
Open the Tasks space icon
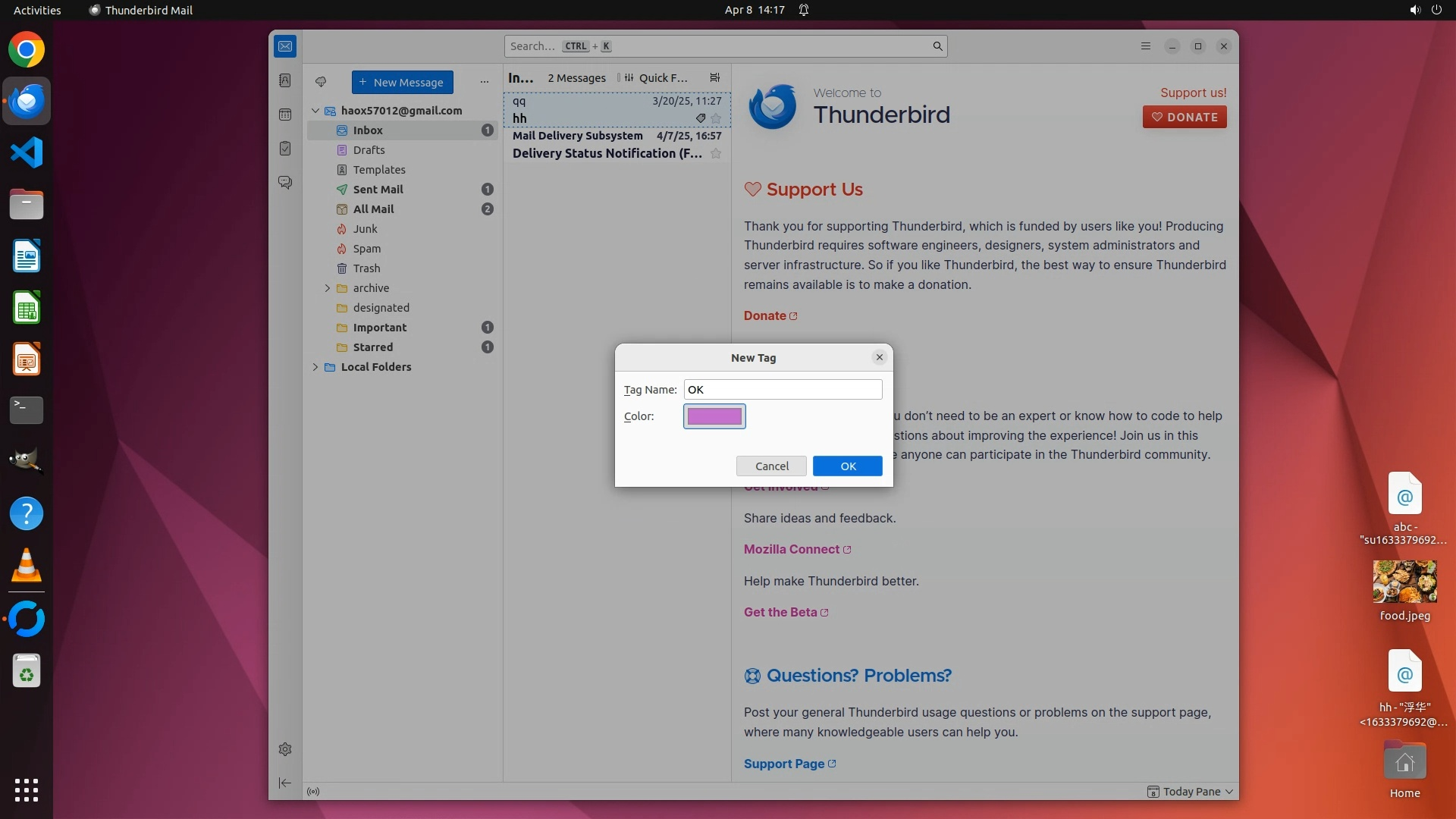pyautogui.click(x=285, y=149)
